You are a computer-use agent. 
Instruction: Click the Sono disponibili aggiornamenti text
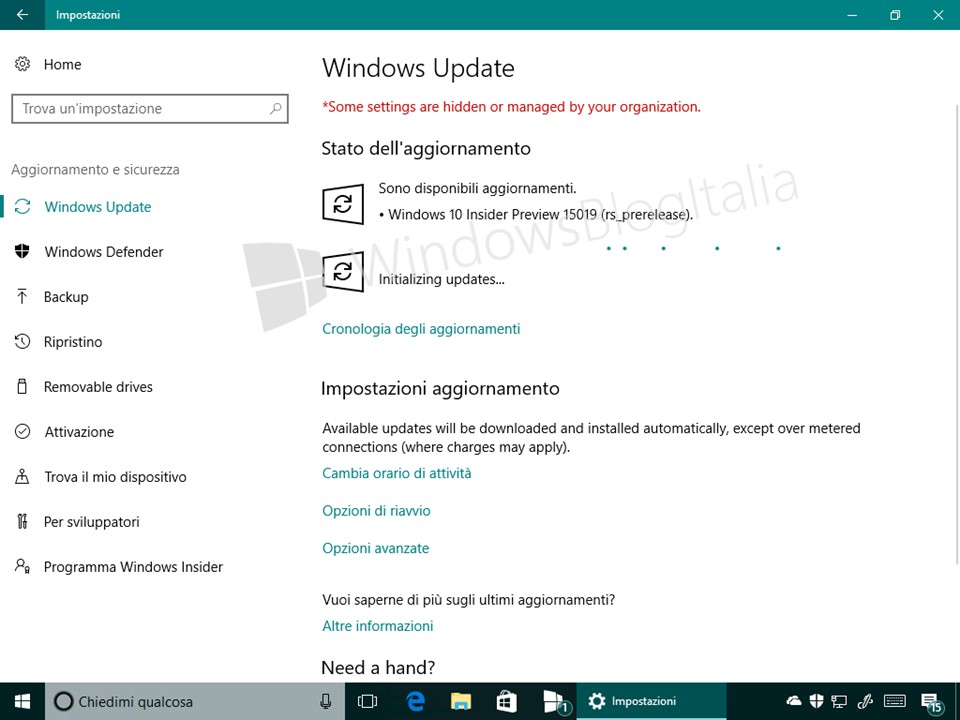478,189
